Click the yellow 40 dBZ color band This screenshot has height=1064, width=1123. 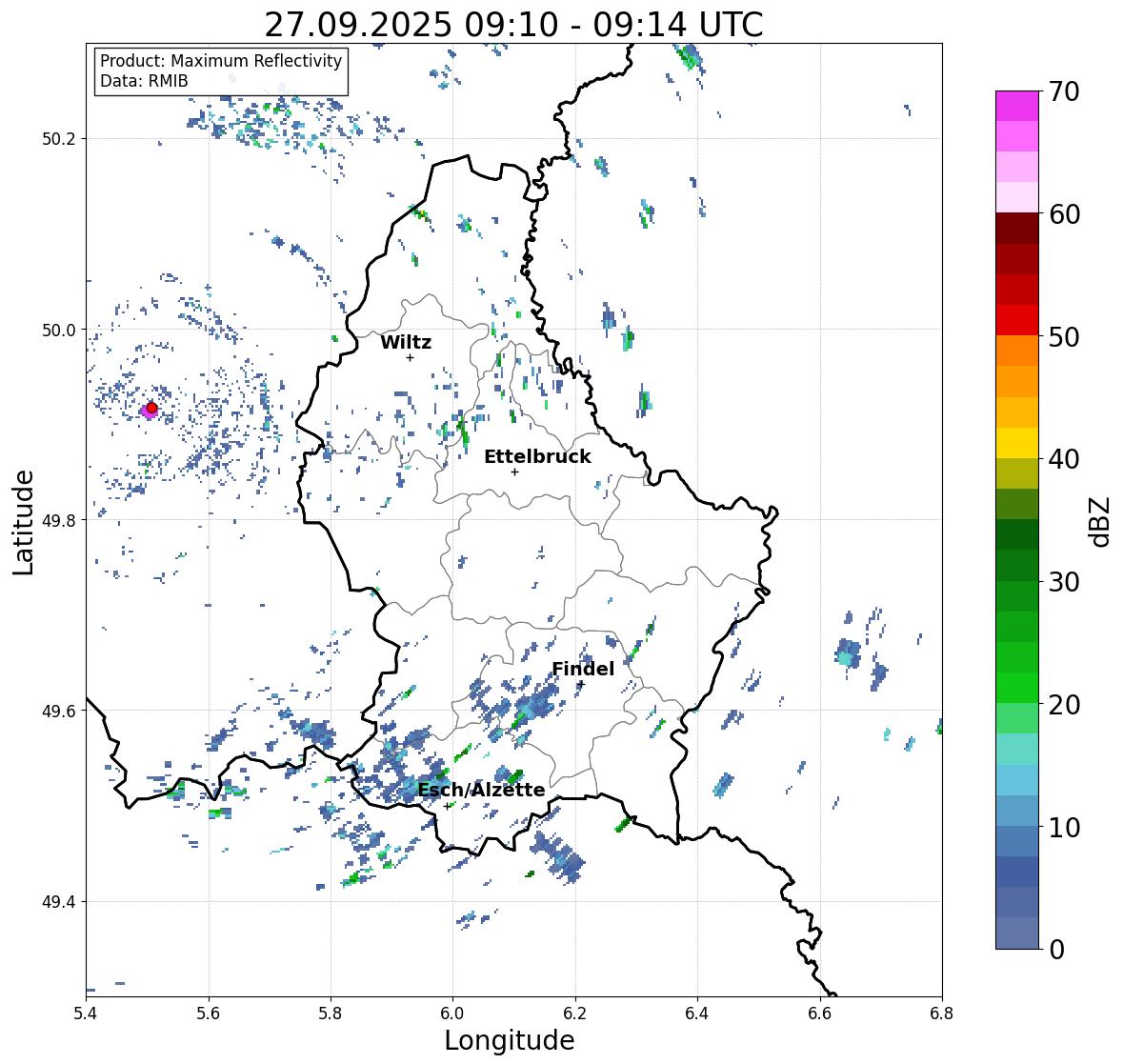[x=1017, y=443]
